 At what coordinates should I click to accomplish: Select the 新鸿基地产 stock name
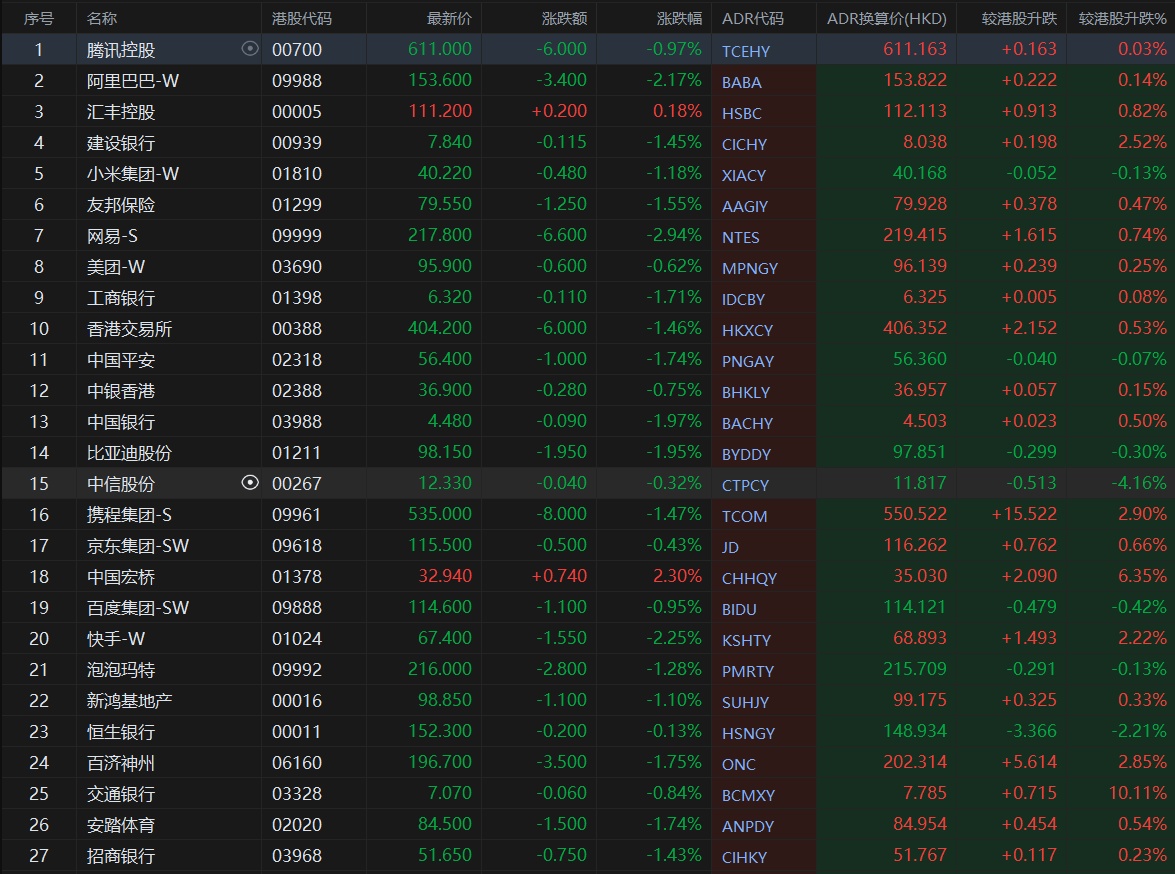tap(130, 701)
